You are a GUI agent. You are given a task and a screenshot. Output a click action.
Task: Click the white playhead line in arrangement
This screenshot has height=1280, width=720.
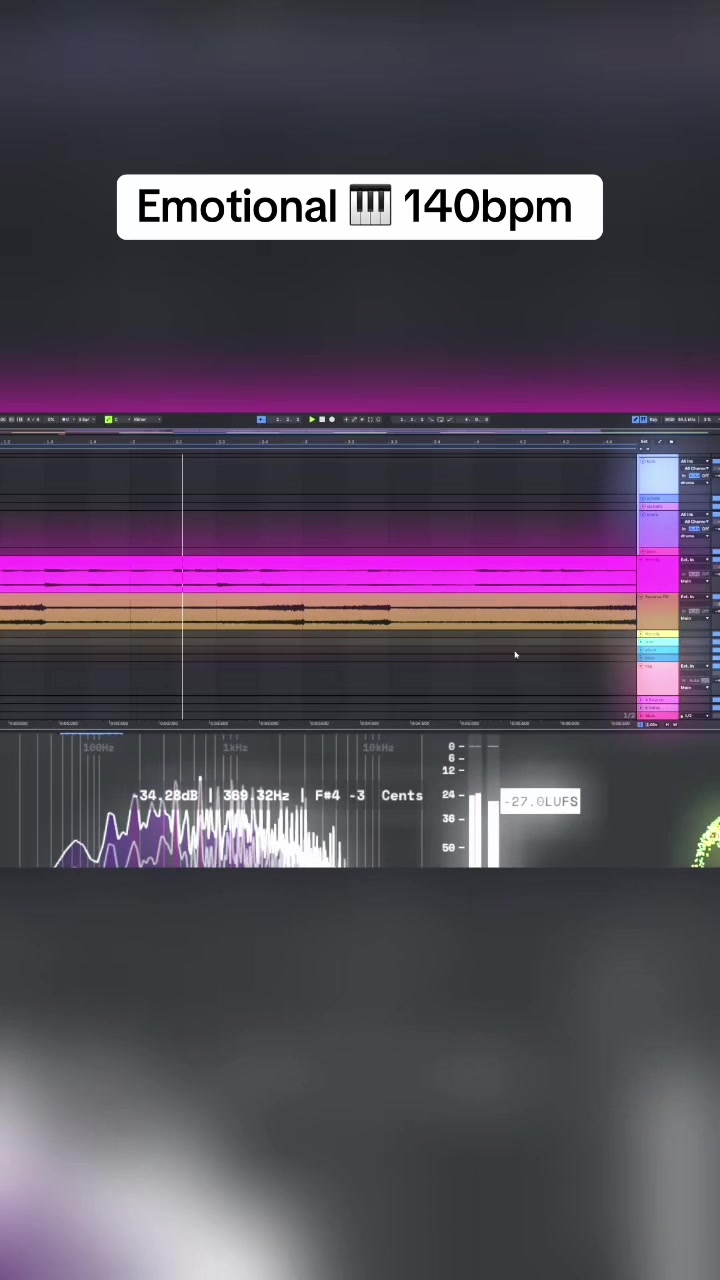[x=182, y=585]
